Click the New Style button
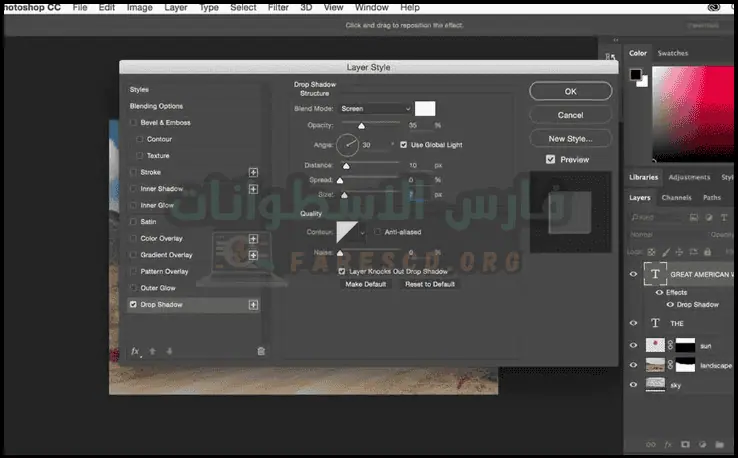The height and width of the screenshot is (458, 738). [570, 138]
